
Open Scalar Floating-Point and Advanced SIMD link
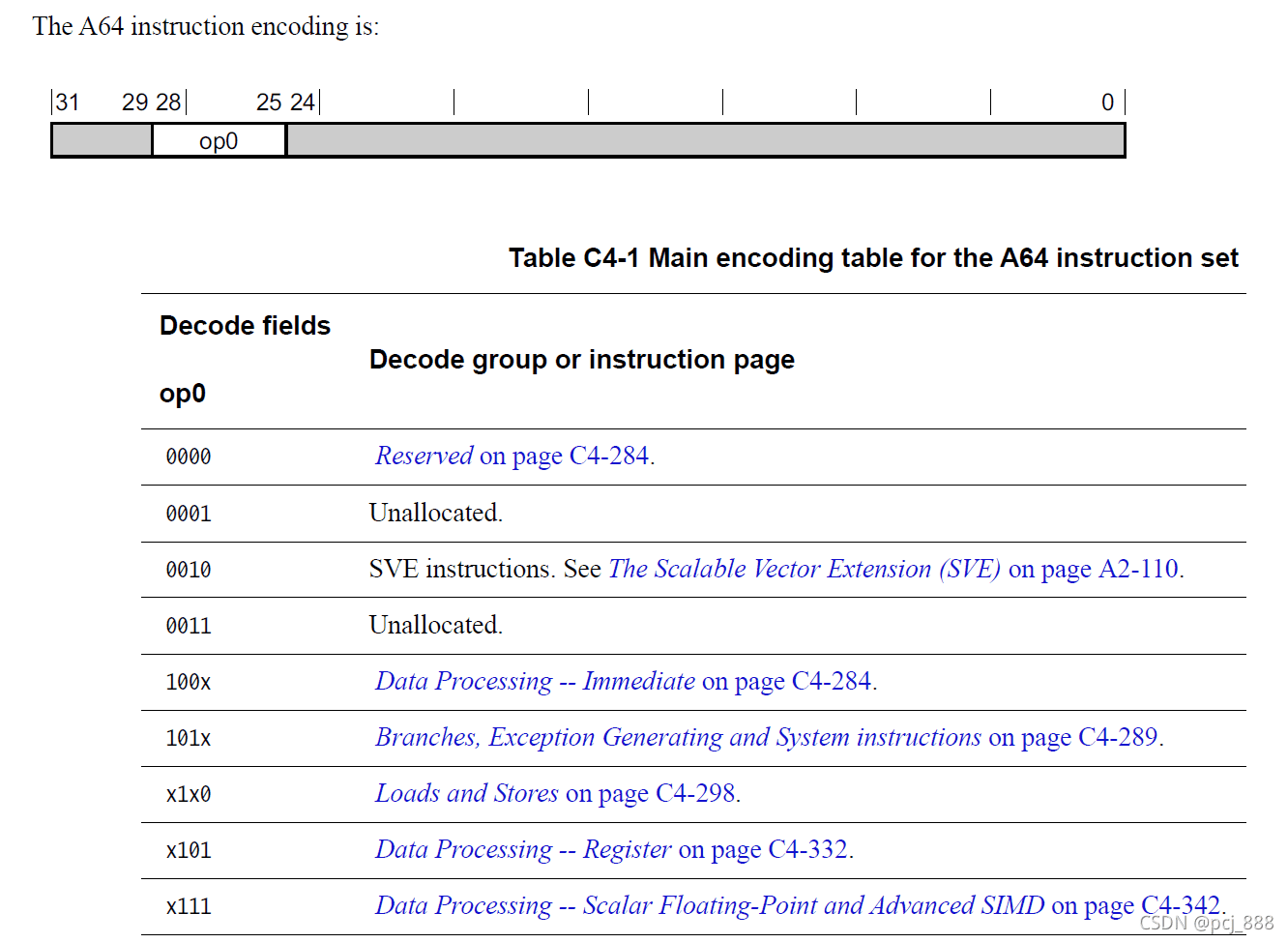pos(710,905)
